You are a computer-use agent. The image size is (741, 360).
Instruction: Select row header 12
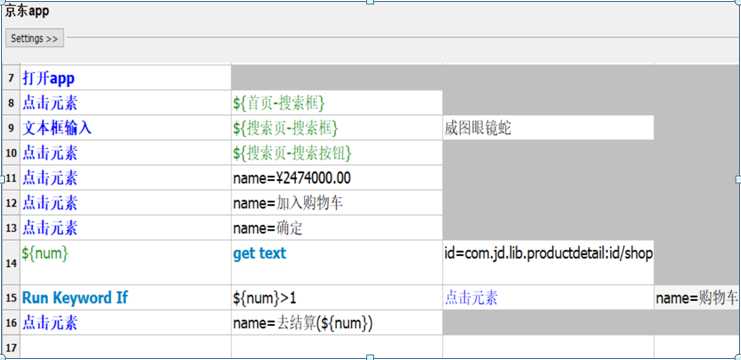(10, 203)
